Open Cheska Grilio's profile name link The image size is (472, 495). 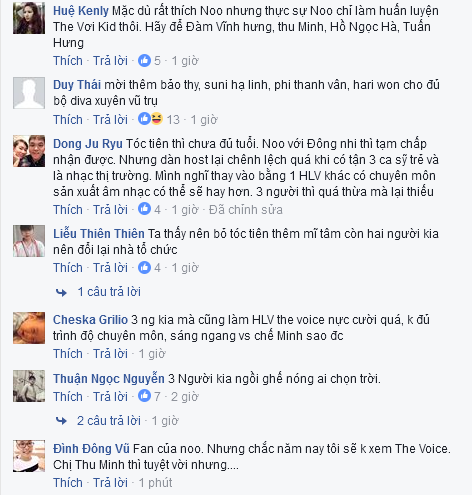(90, 320)
